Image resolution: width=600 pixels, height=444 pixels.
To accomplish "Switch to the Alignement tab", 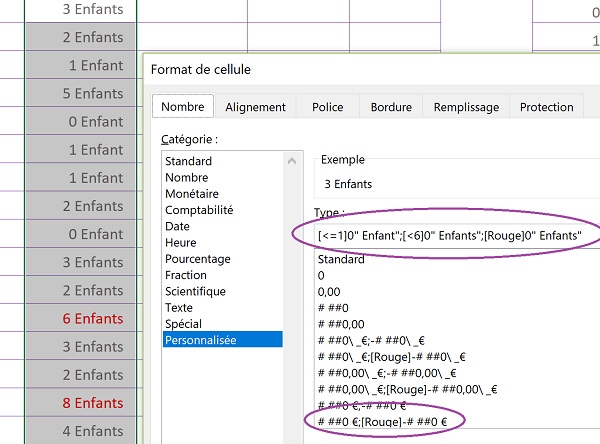I will coord(255,107).
